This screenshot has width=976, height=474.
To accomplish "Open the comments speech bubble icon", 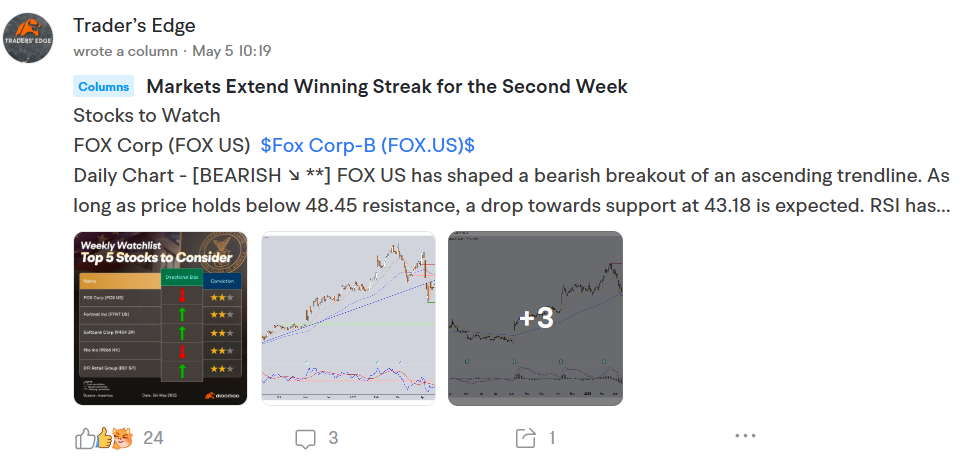I will (305, 439).
